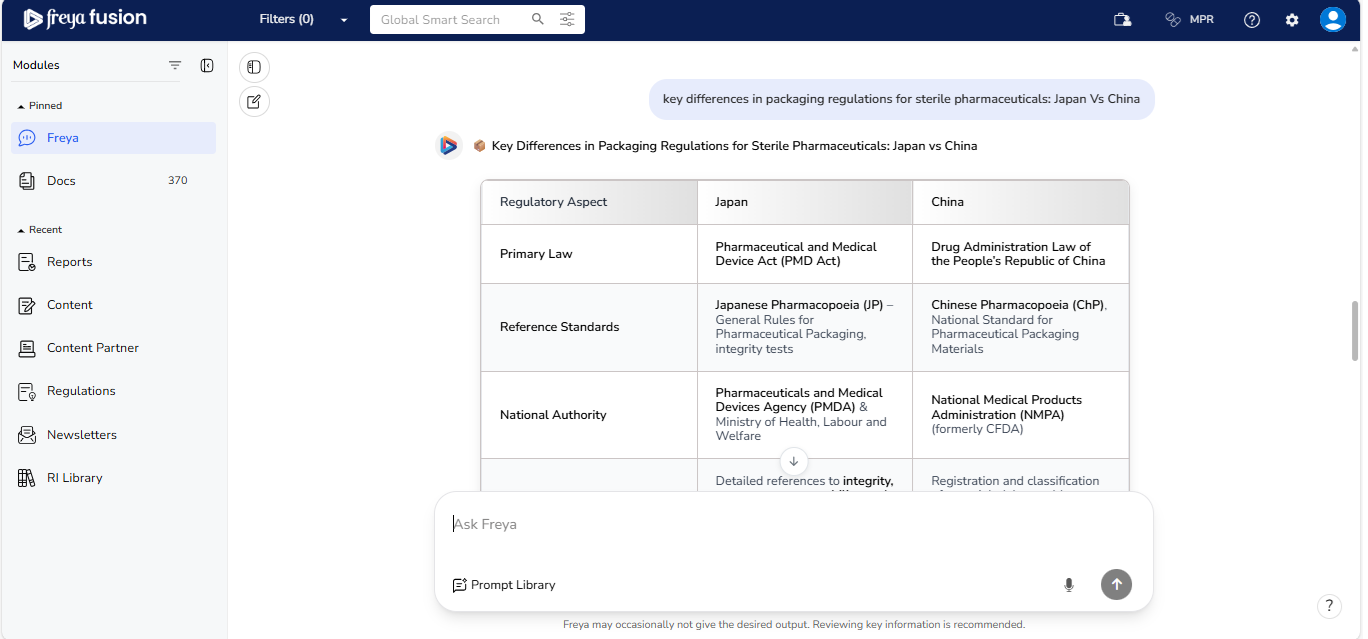Open the Regulations module

(x=81, y=391)
